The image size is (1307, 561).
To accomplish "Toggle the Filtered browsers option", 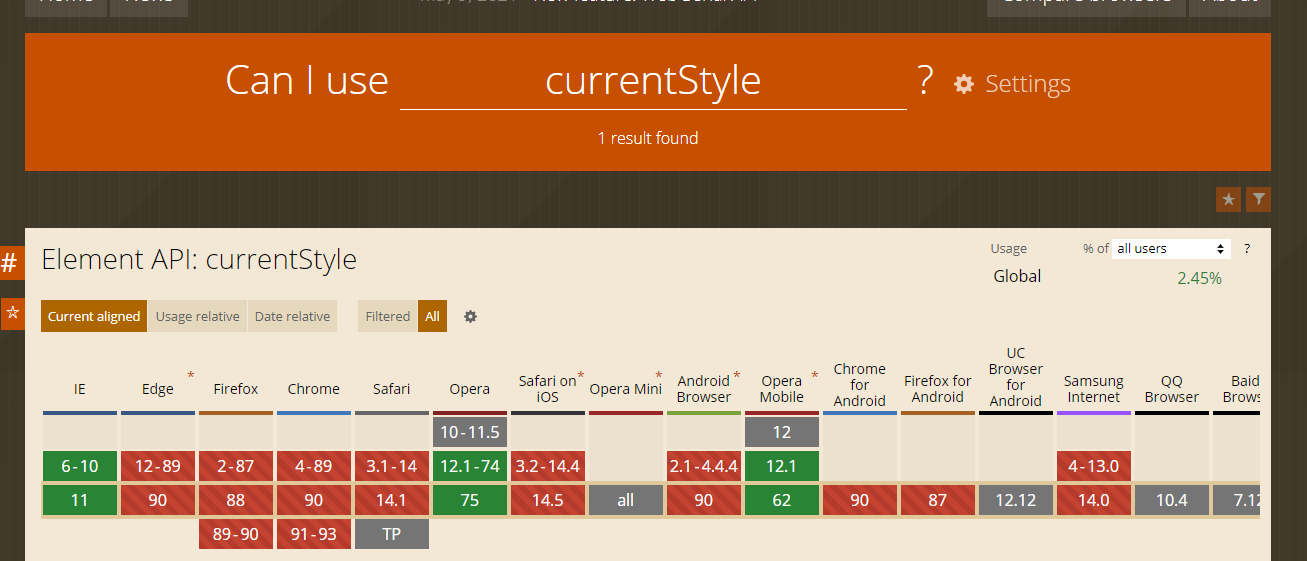I will point(387,316).
